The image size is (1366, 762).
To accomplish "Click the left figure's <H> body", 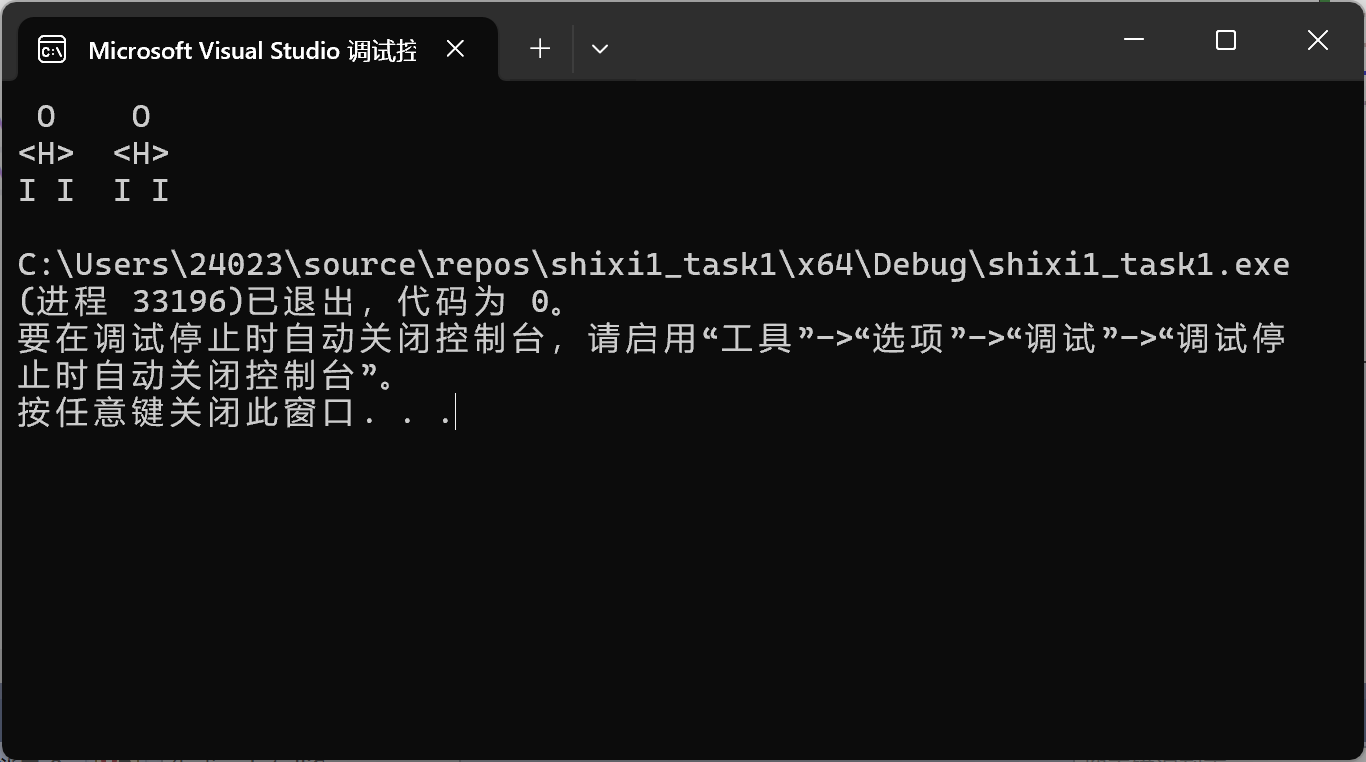I will point(46,154).
